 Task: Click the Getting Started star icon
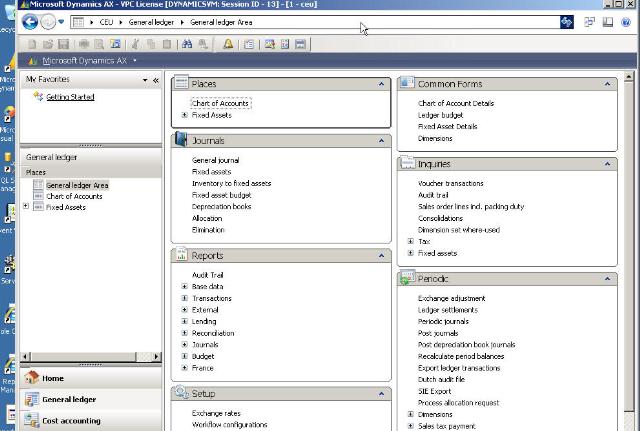click(x=38, y=96)
